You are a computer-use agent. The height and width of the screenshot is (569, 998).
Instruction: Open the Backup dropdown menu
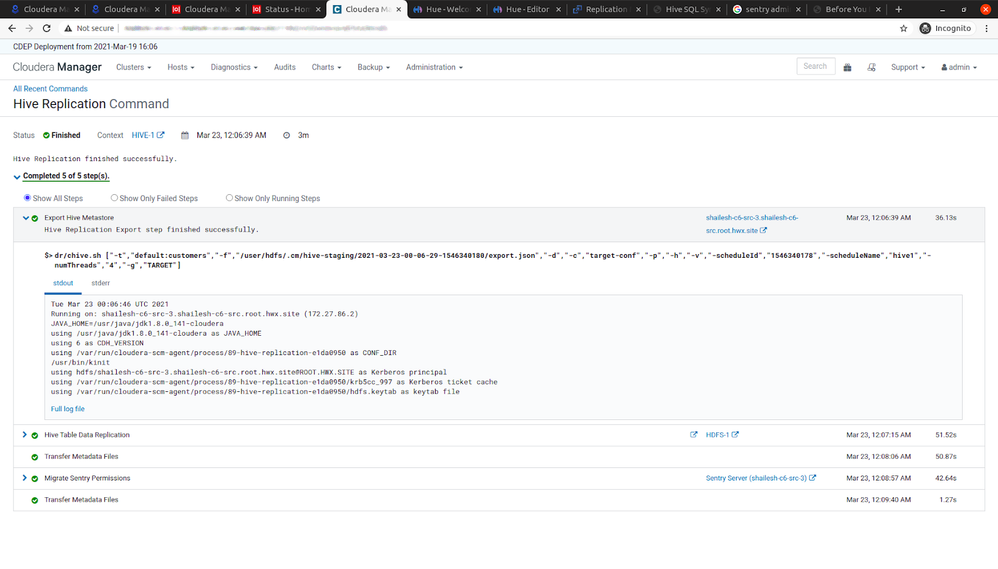click(x=374, y=67)
